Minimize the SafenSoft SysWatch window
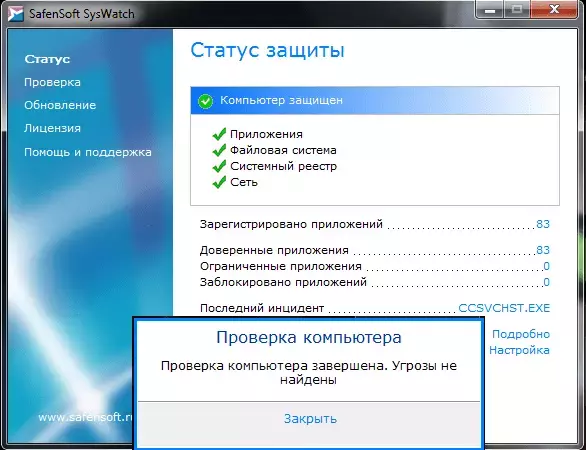586x450 pixels. coord(490,10)
